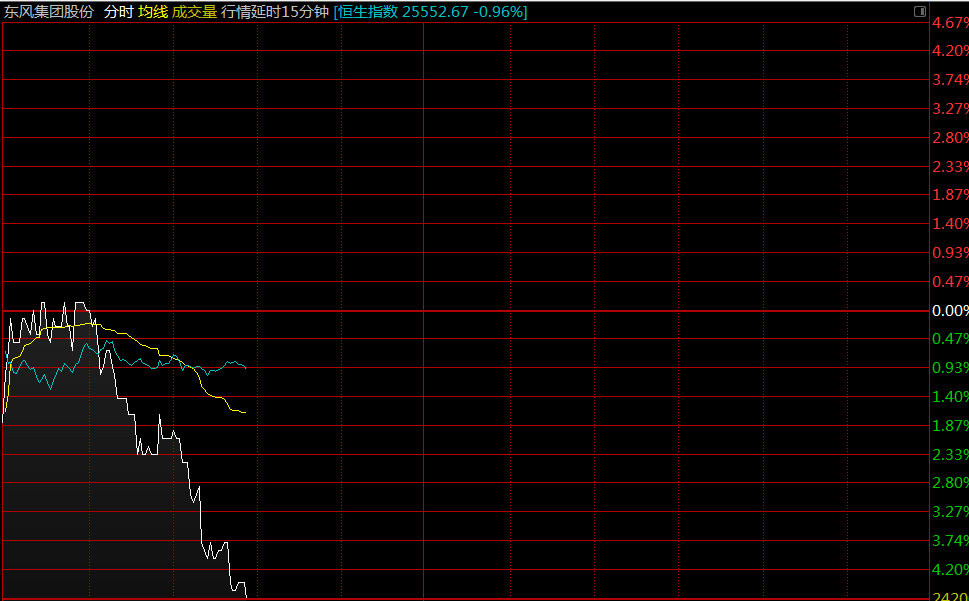
Task: Pick the red 3.27% axis label
Action: pyautogui.click(x=949, y=108)
